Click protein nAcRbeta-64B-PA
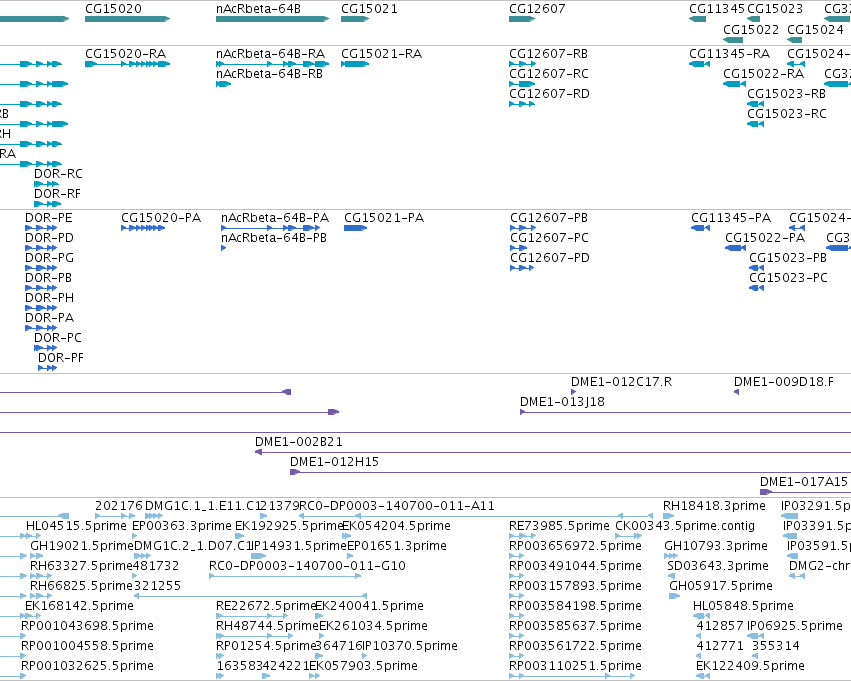851x681 pixels. tap(275, 218)
